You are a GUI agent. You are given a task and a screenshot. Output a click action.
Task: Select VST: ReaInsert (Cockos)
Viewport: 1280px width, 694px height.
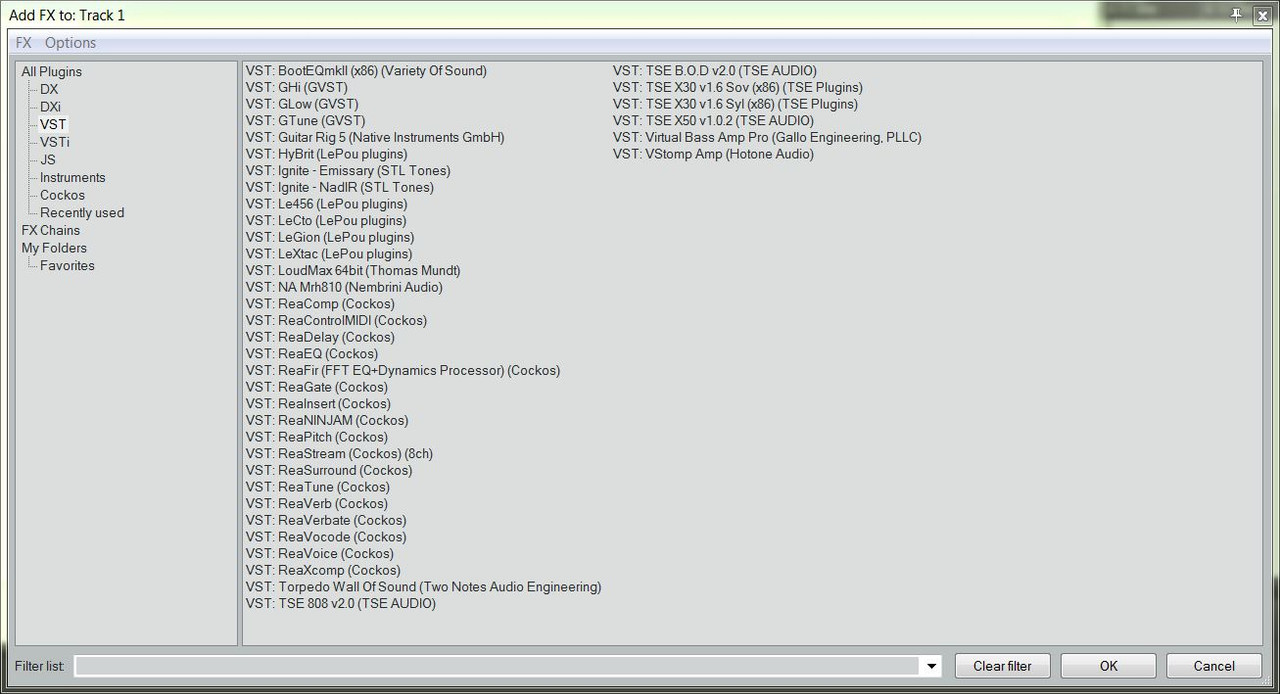[x=318, y=404]
